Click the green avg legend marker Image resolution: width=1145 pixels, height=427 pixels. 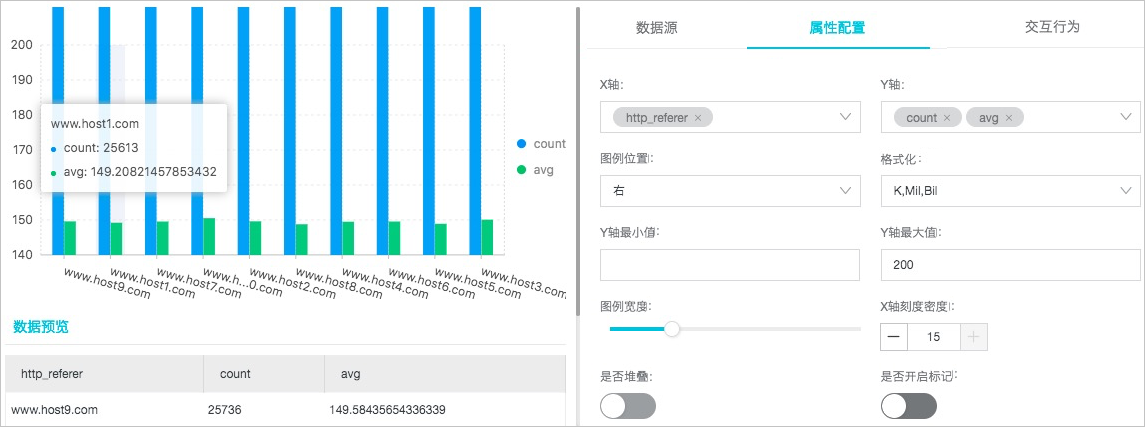[521, 170]
